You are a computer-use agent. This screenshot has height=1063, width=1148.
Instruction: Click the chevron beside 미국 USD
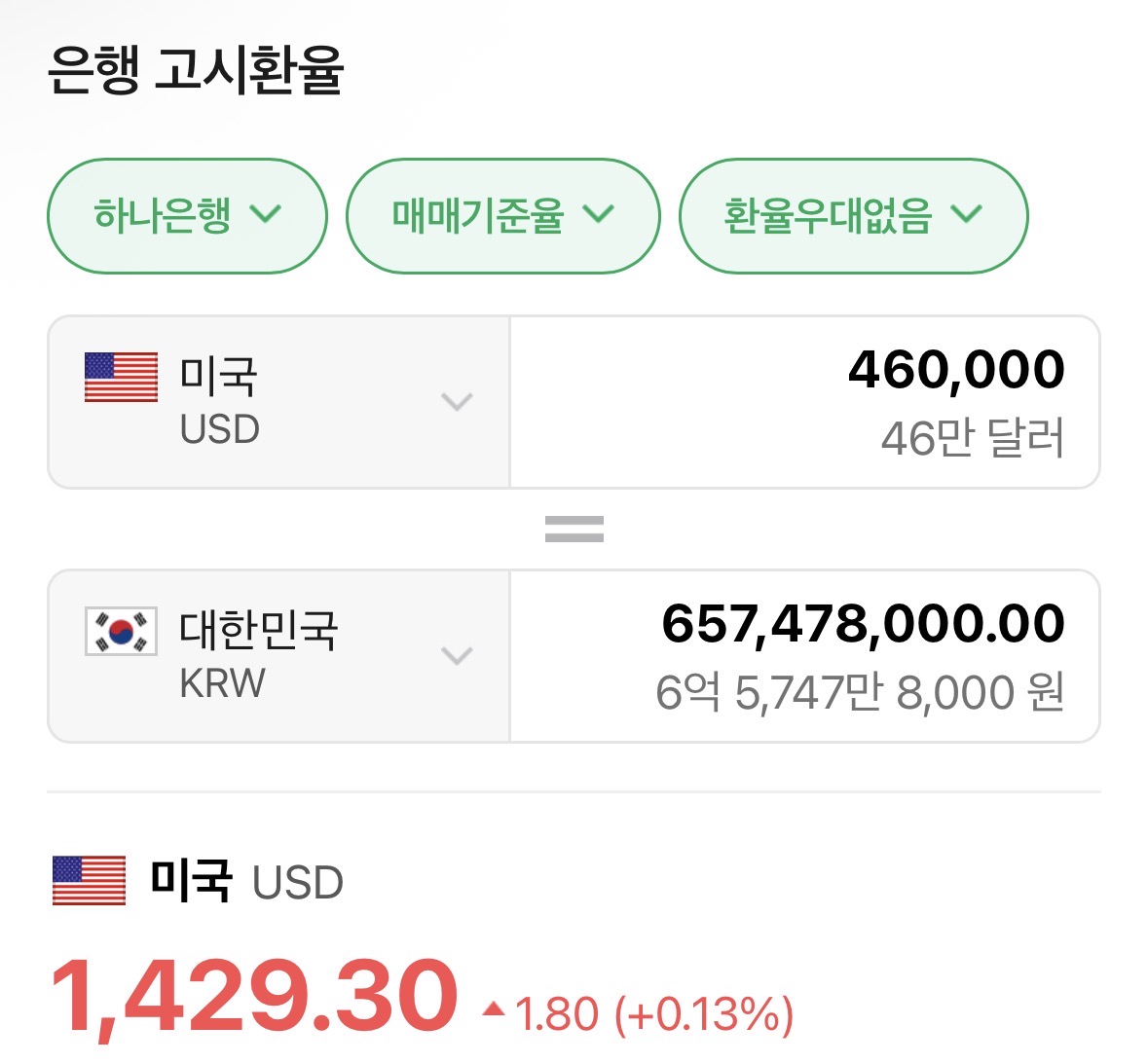coord(456,401)
